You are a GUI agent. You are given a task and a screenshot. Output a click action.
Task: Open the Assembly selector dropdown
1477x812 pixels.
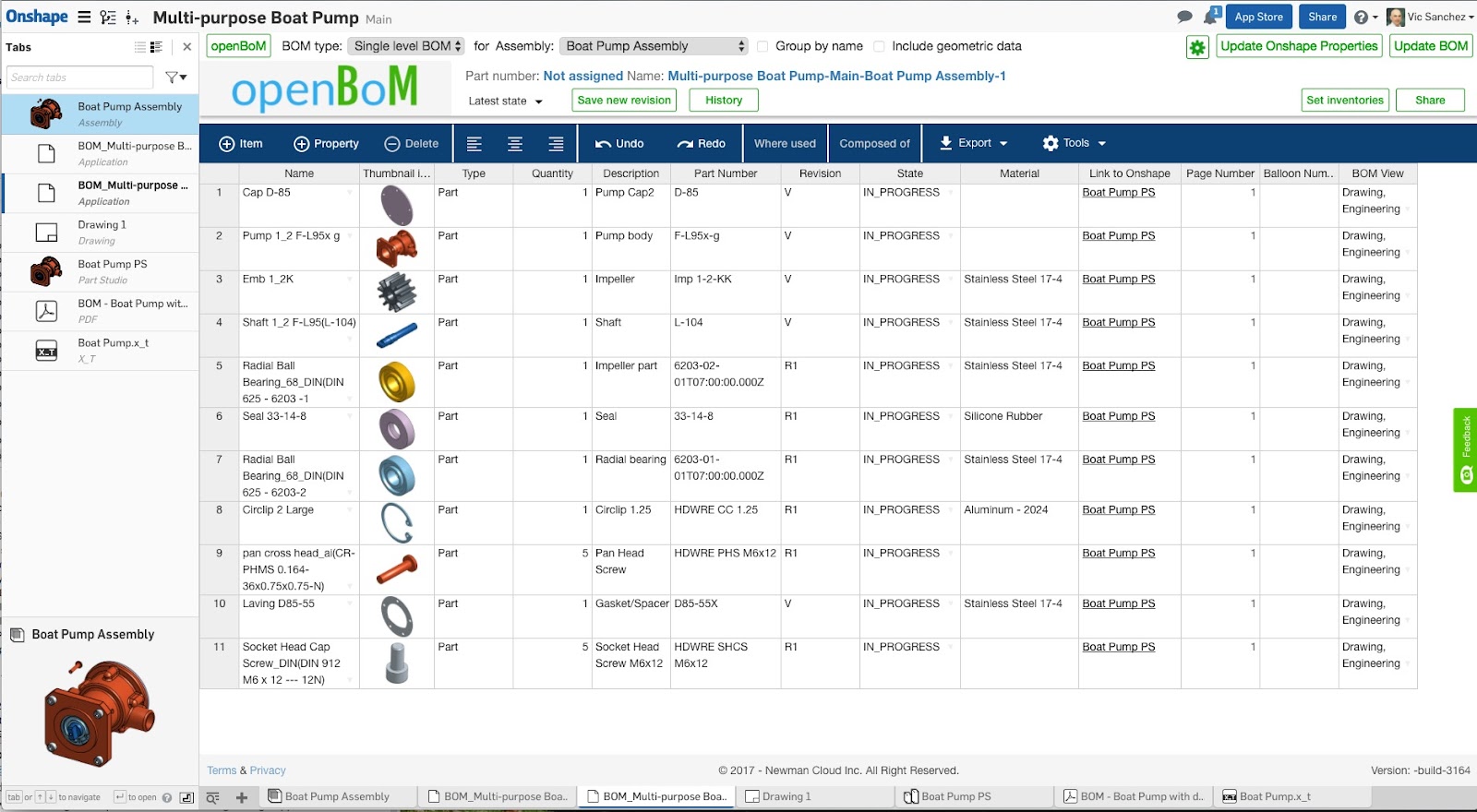point(654,46)
